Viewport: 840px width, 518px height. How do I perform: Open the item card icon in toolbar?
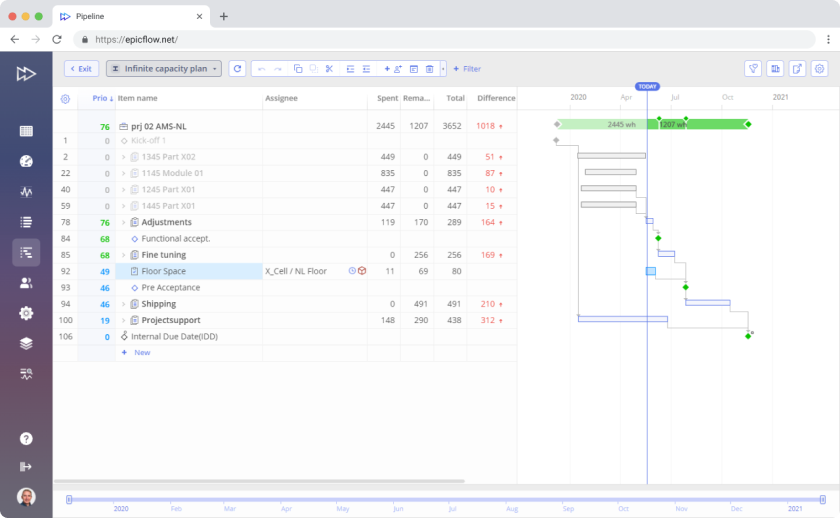click(414, 69)
